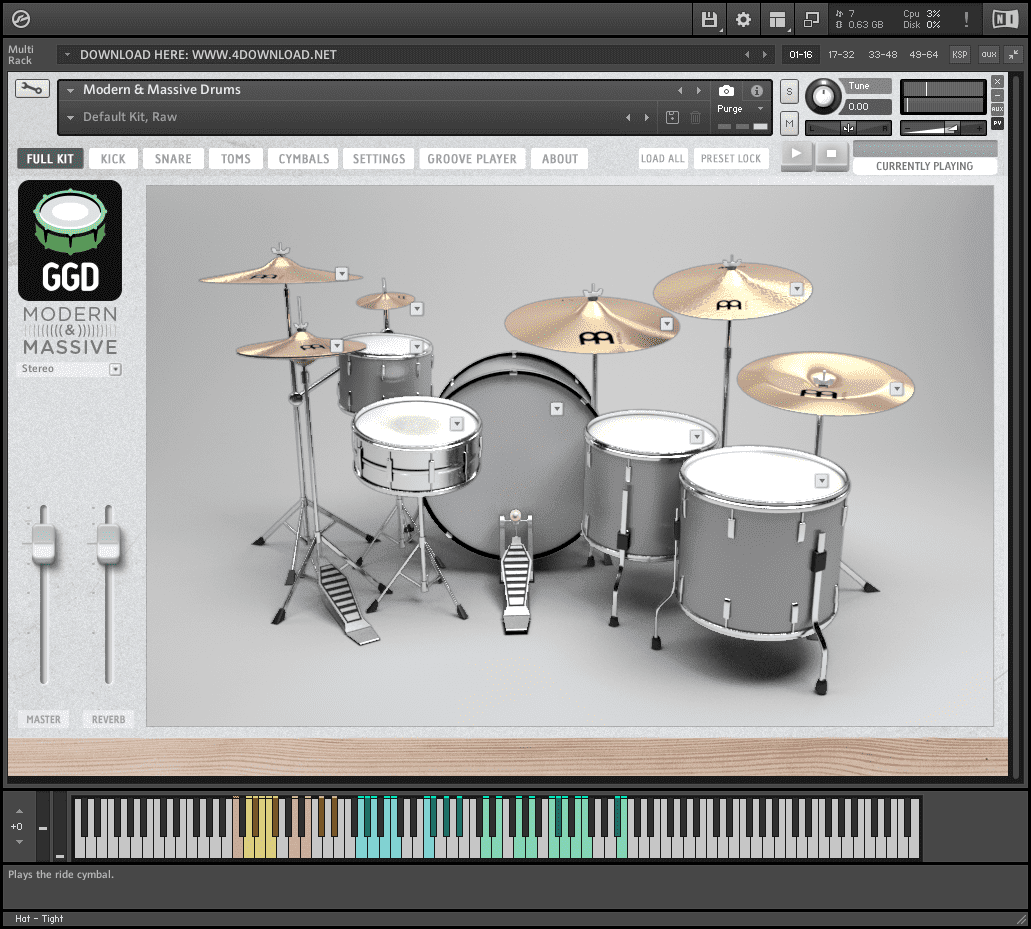
Task: Open Modern & Massive Drums instrument dropdown
Action: 70,90
